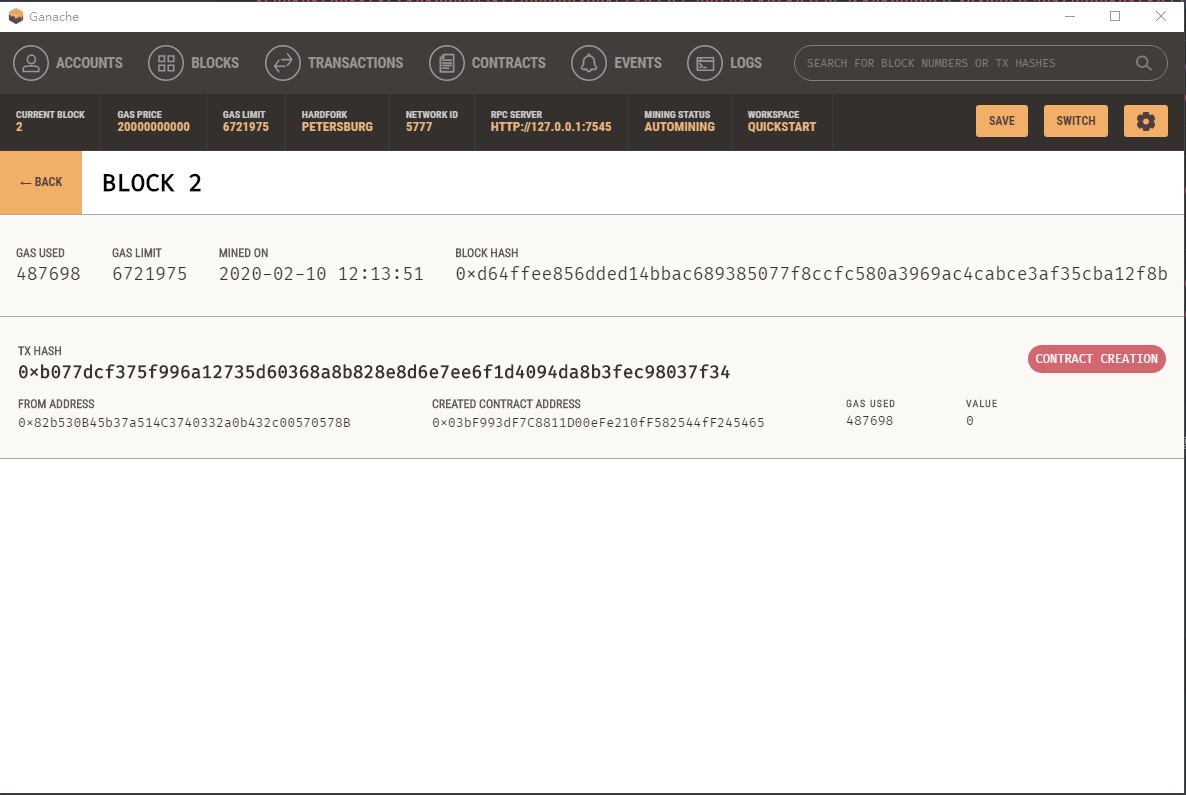This screenshot has height=795, width=1186.
Task: Click the Ganache logo in the titlebar
Action: tap(14, 16)
